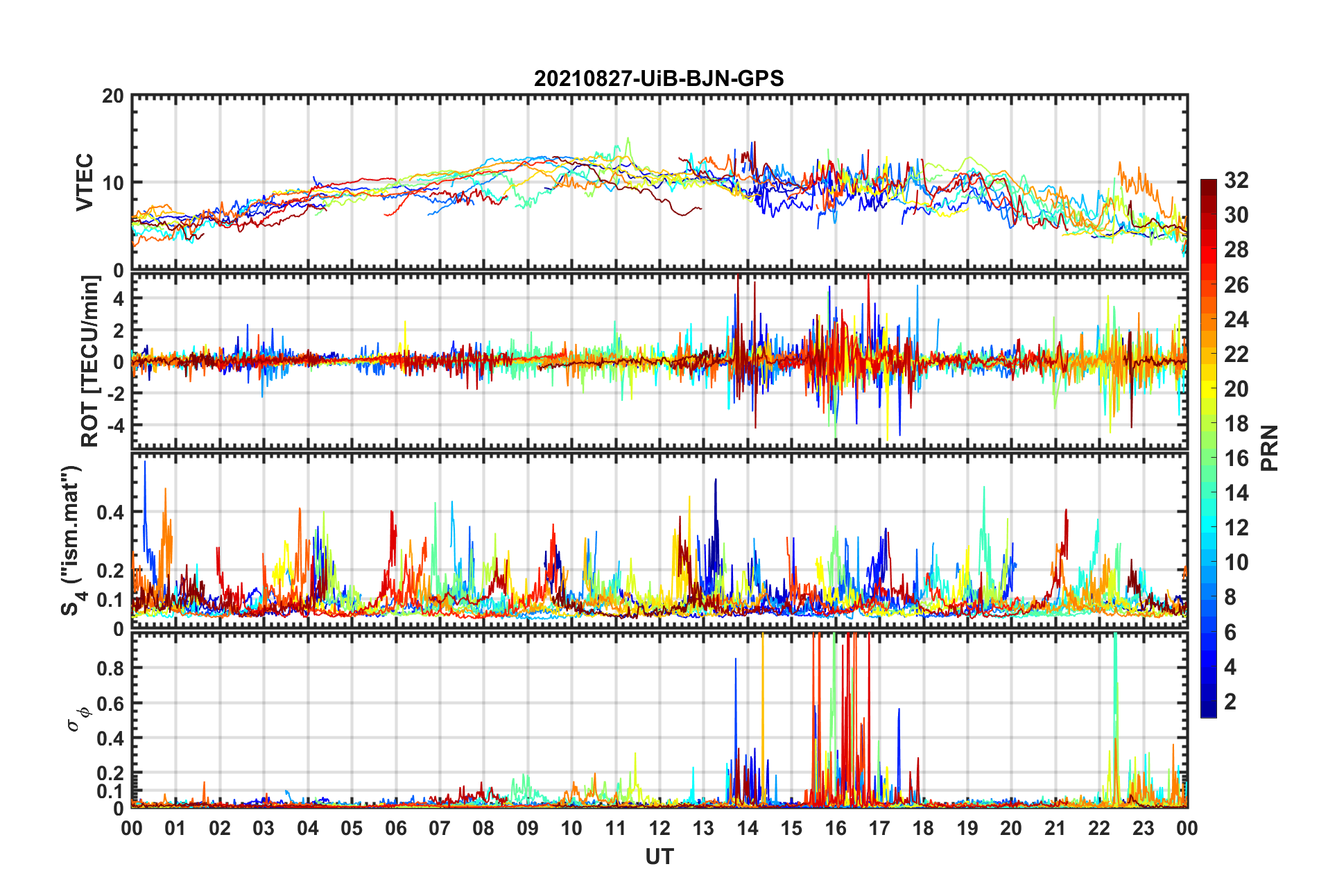The image size is (1319, 896).
Task: Select the UT axis tick label "15"
Action: 791,828
